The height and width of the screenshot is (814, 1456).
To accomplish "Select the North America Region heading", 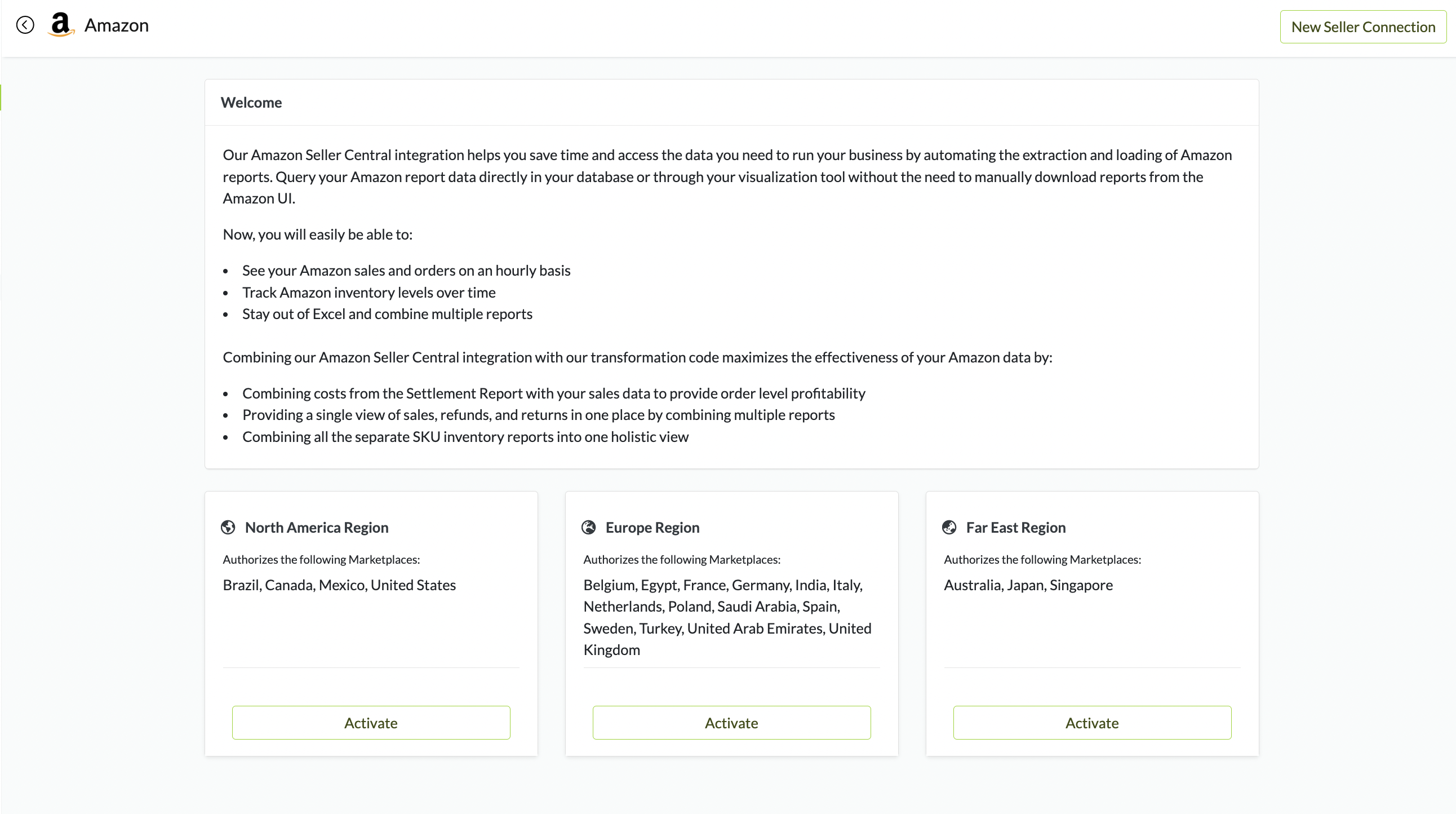I will (317, 528).
